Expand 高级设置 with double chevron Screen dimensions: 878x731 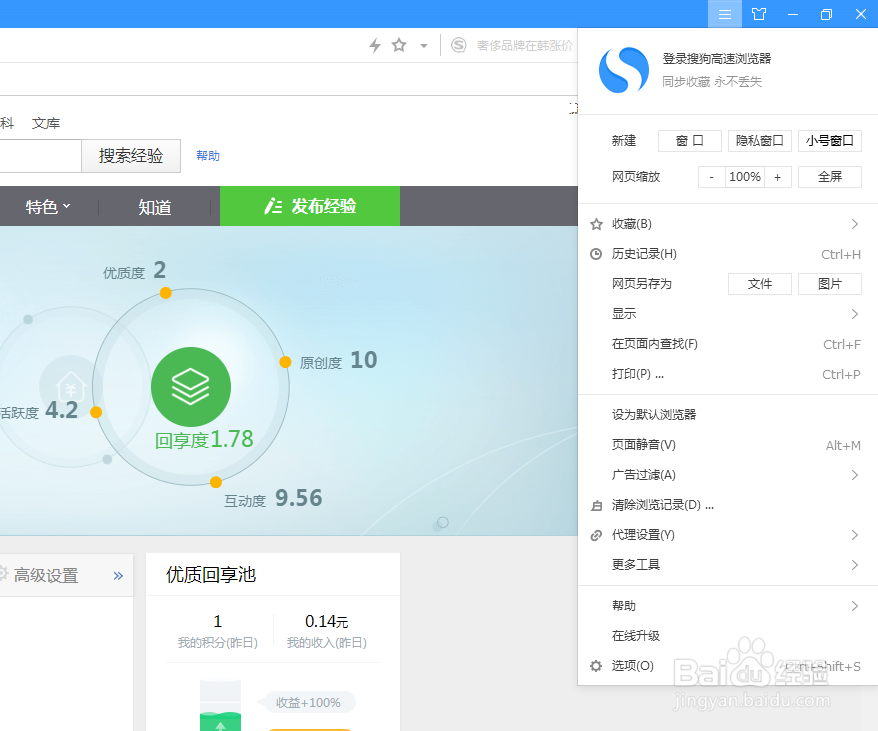tap(118, 576)
